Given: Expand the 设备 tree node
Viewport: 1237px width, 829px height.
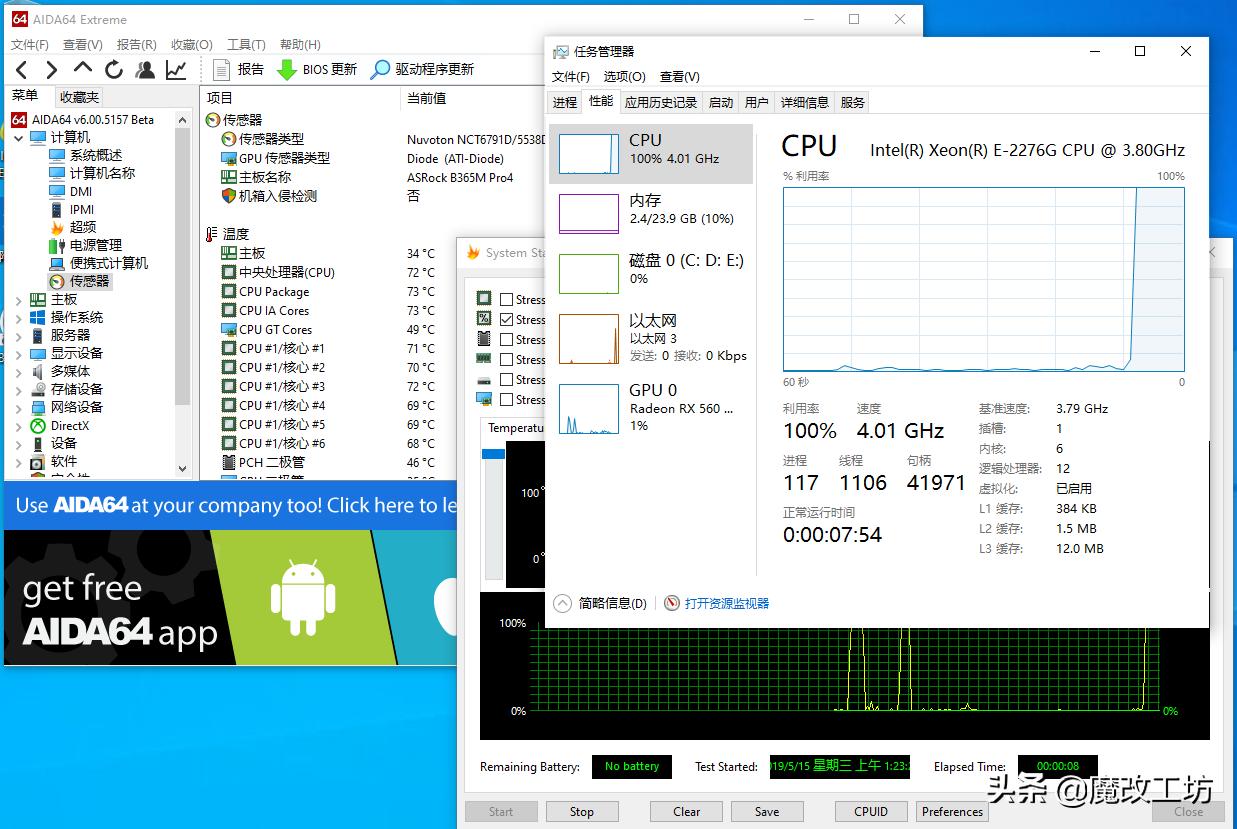Looking at the screenshot, I should click(19, 443).
